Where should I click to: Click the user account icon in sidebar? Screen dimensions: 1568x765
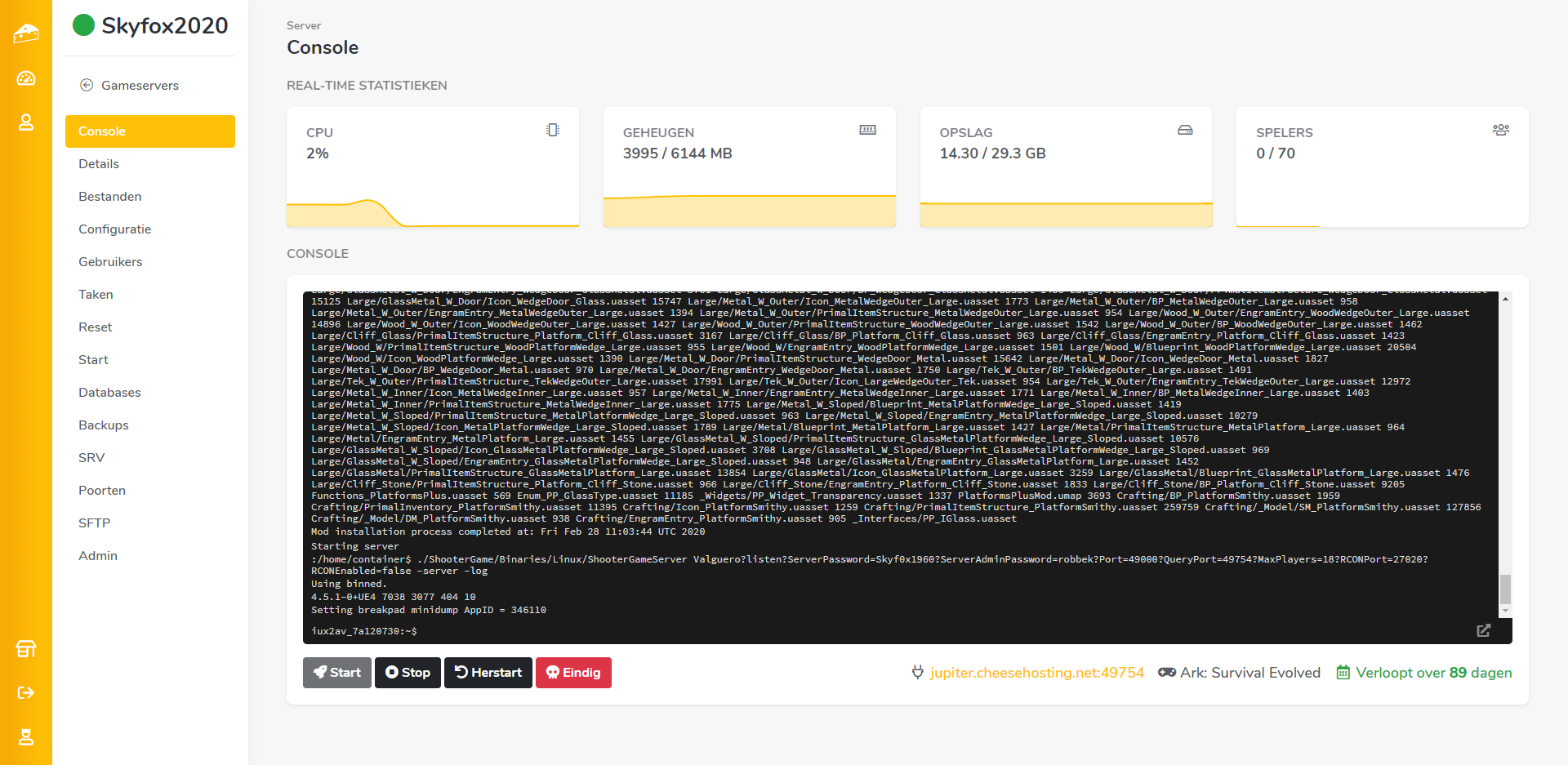pyautogui.click(x=26, y=122)
